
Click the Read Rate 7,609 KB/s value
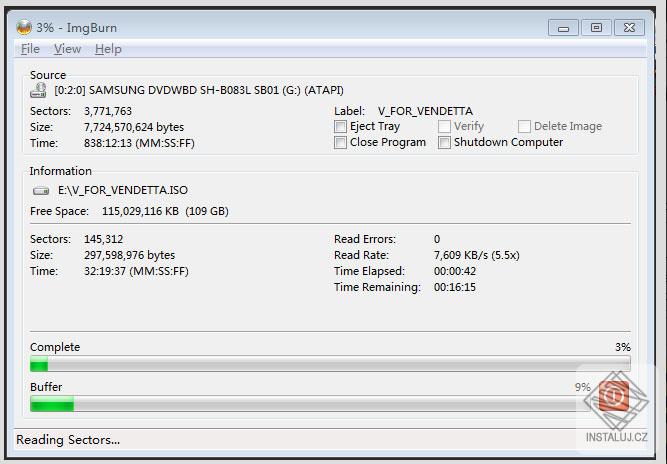tap(476, 255)
